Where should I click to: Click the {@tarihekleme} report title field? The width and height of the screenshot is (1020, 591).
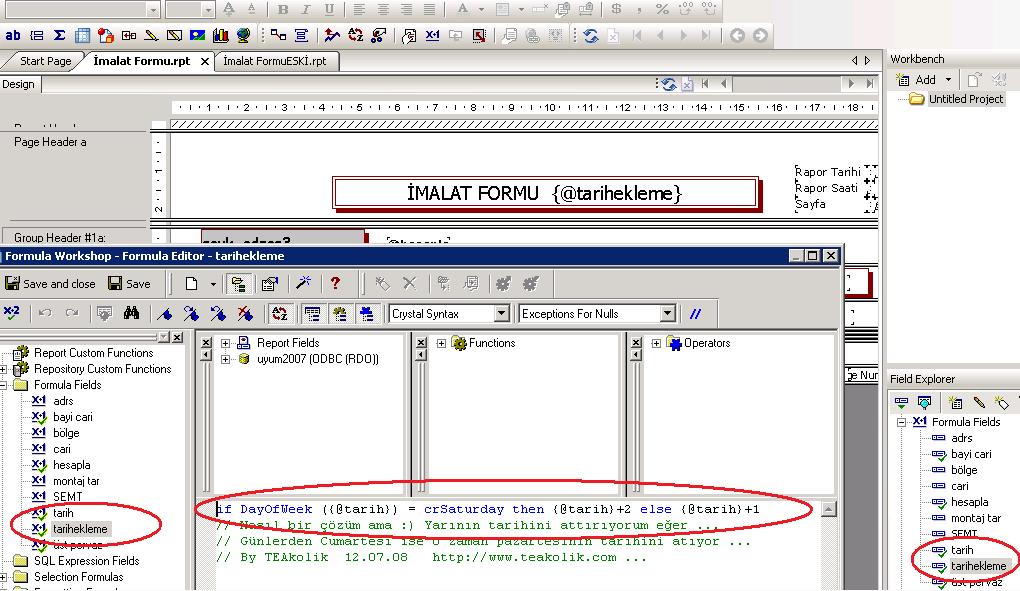(x=616, y=193)
